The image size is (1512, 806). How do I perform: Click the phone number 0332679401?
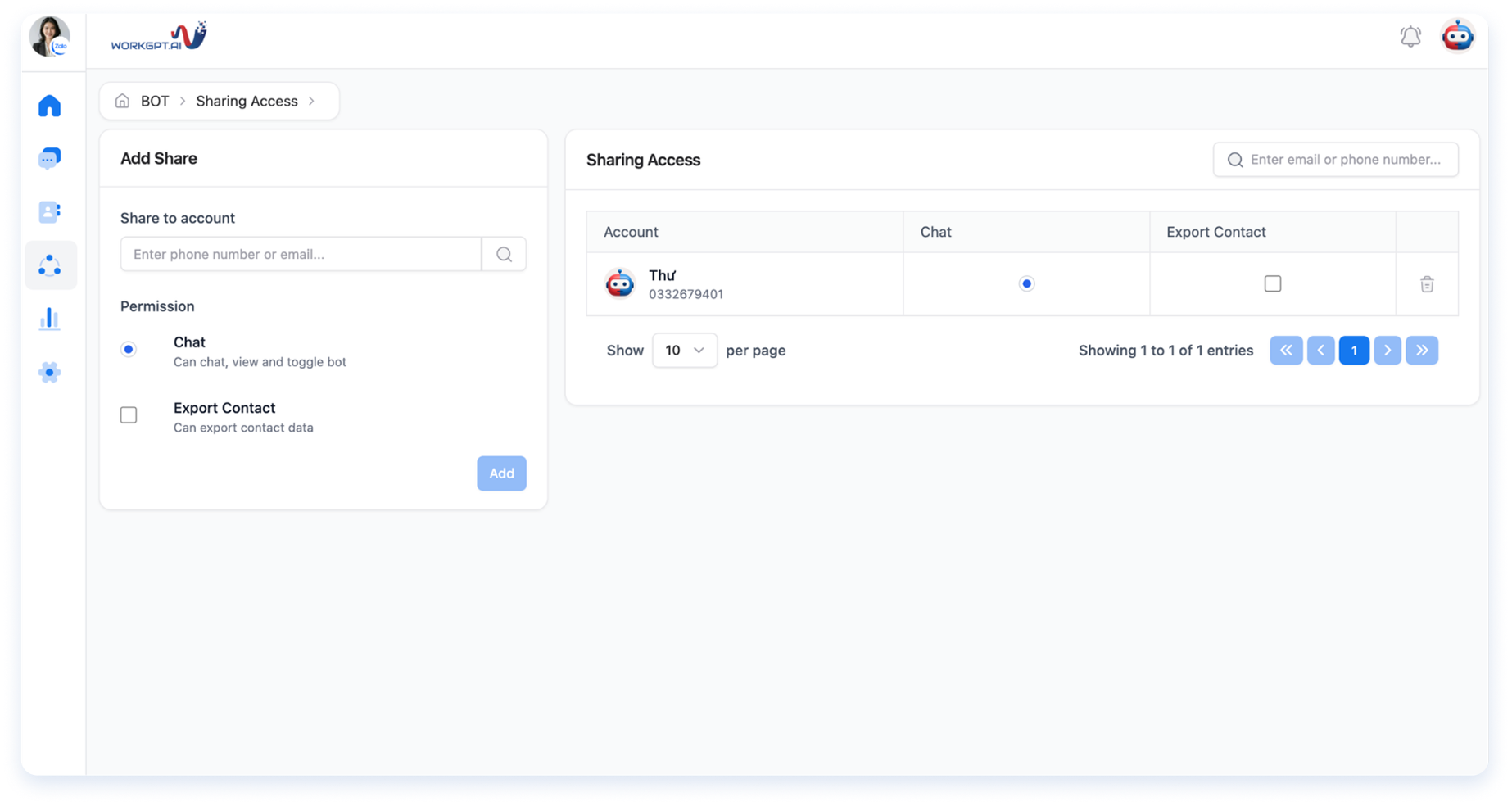click(686, 294)
